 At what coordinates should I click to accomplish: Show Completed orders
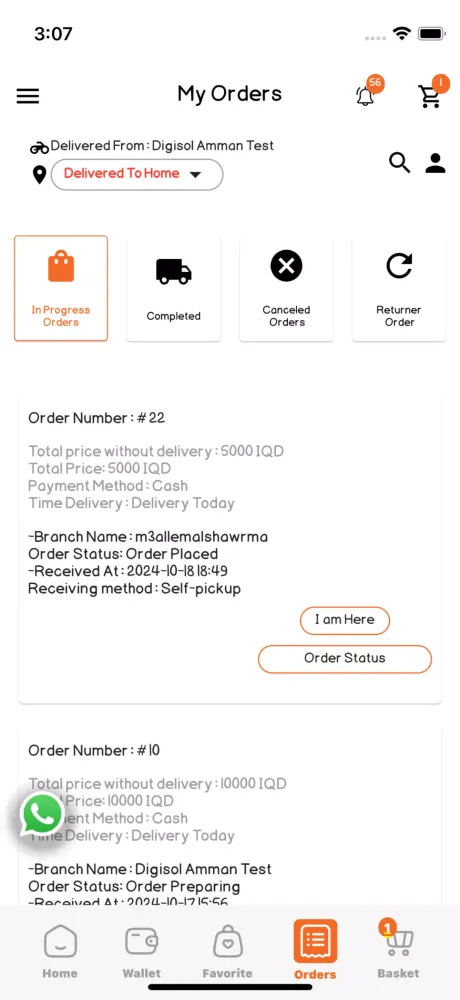pos(174,288)
